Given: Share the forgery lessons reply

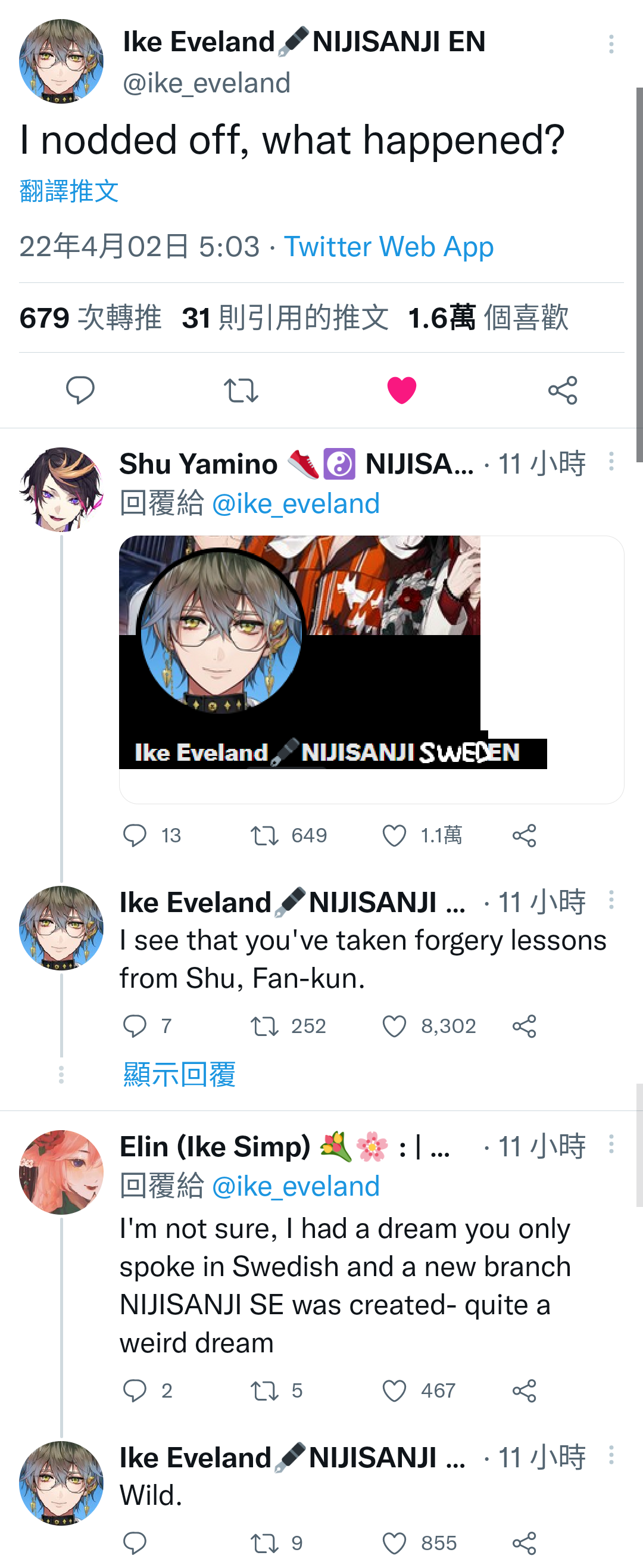Looking at the screenshot, I should click(x=525, y=1026).
